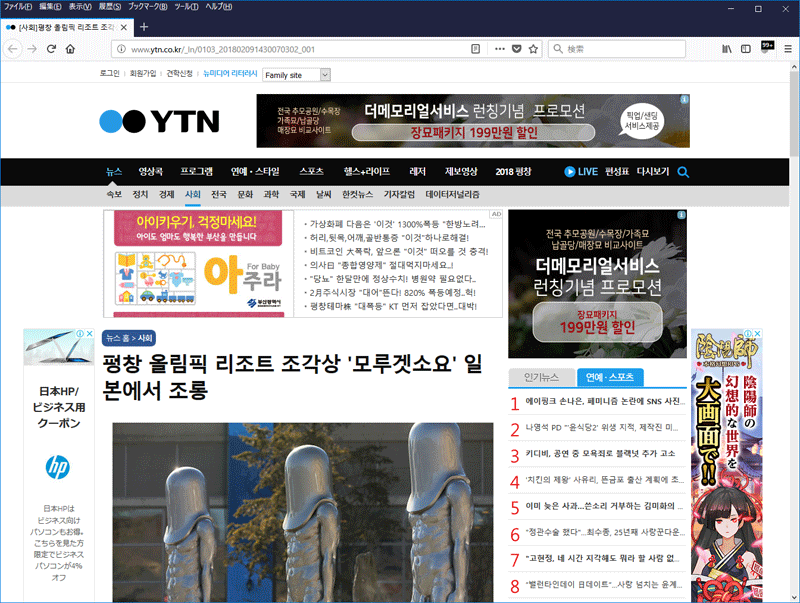This screenshot has width=800, height=603.
Task: Select 정치 in the news sub-menu
Action: [x=140, y=194]
